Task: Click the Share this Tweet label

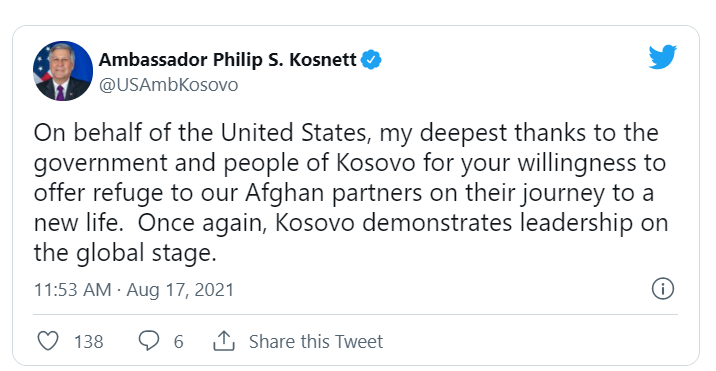Action: click(x=316, y=342)
